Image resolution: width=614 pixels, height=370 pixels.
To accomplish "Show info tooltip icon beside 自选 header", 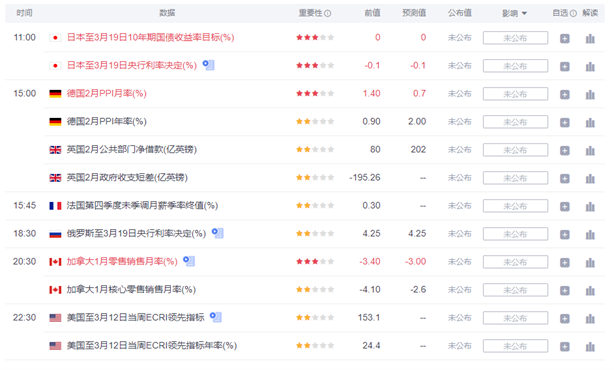I will tap(573, 13).
